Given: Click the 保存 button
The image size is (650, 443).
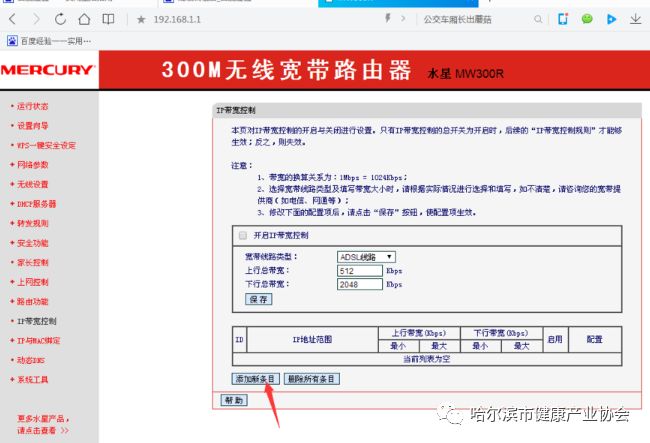Looking at the screenshot, I should (259, 299).
